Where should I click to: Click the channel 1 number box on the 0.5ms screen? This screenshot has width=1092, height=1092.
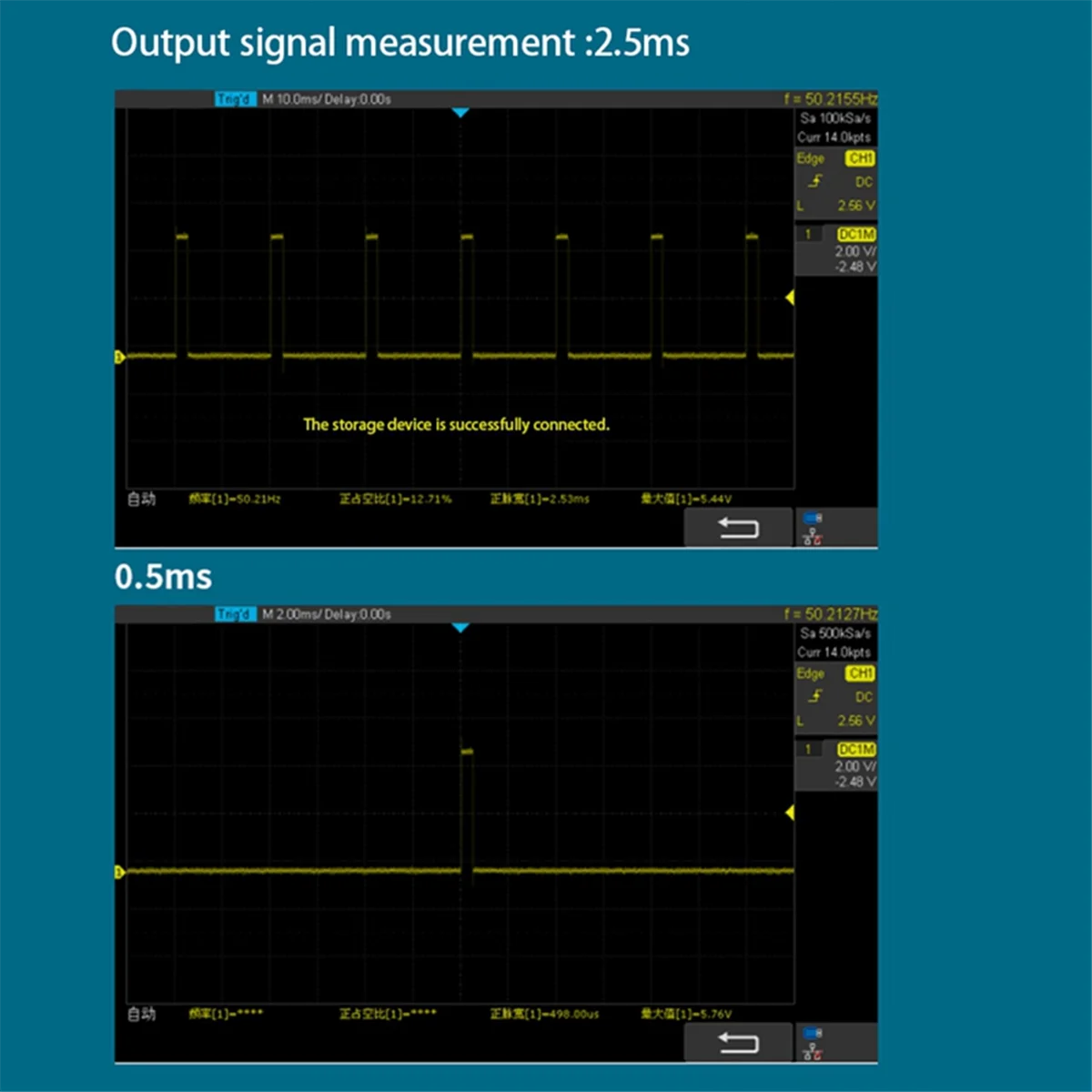tap(808, 750)
